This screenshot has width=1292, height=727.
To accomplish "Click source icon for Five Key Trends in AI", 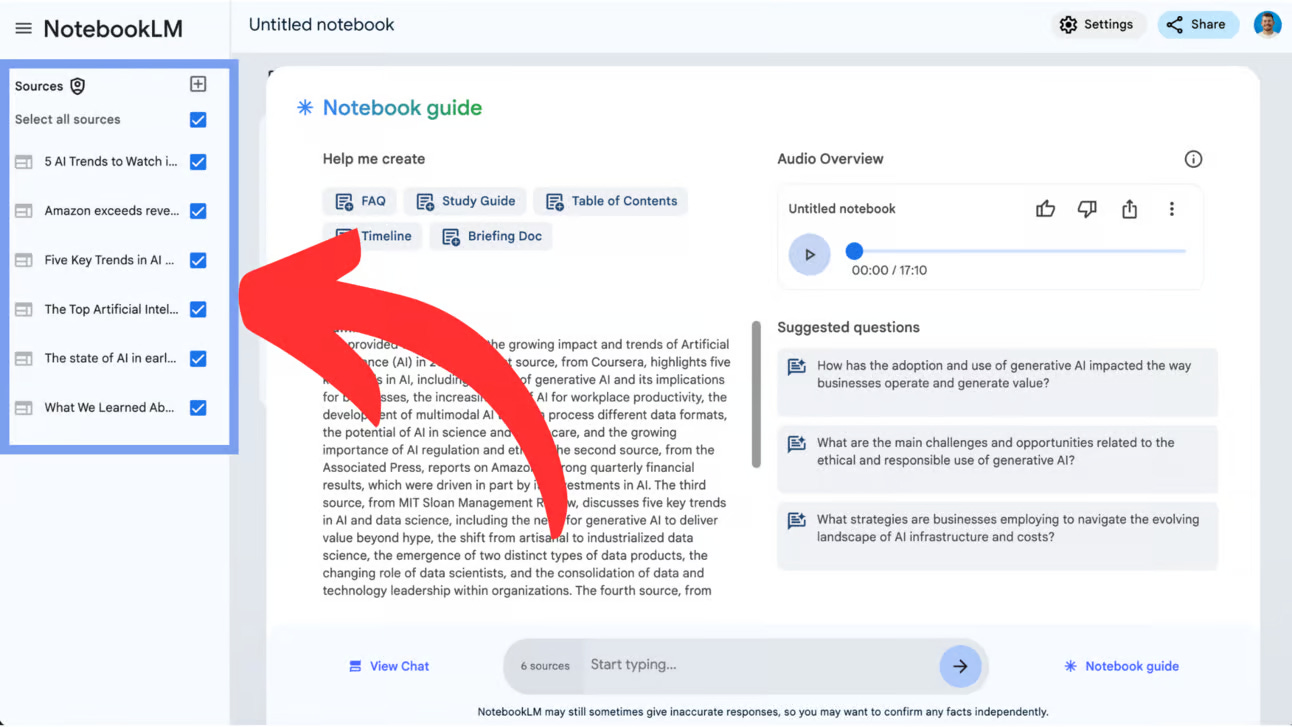I will point(24,260).
